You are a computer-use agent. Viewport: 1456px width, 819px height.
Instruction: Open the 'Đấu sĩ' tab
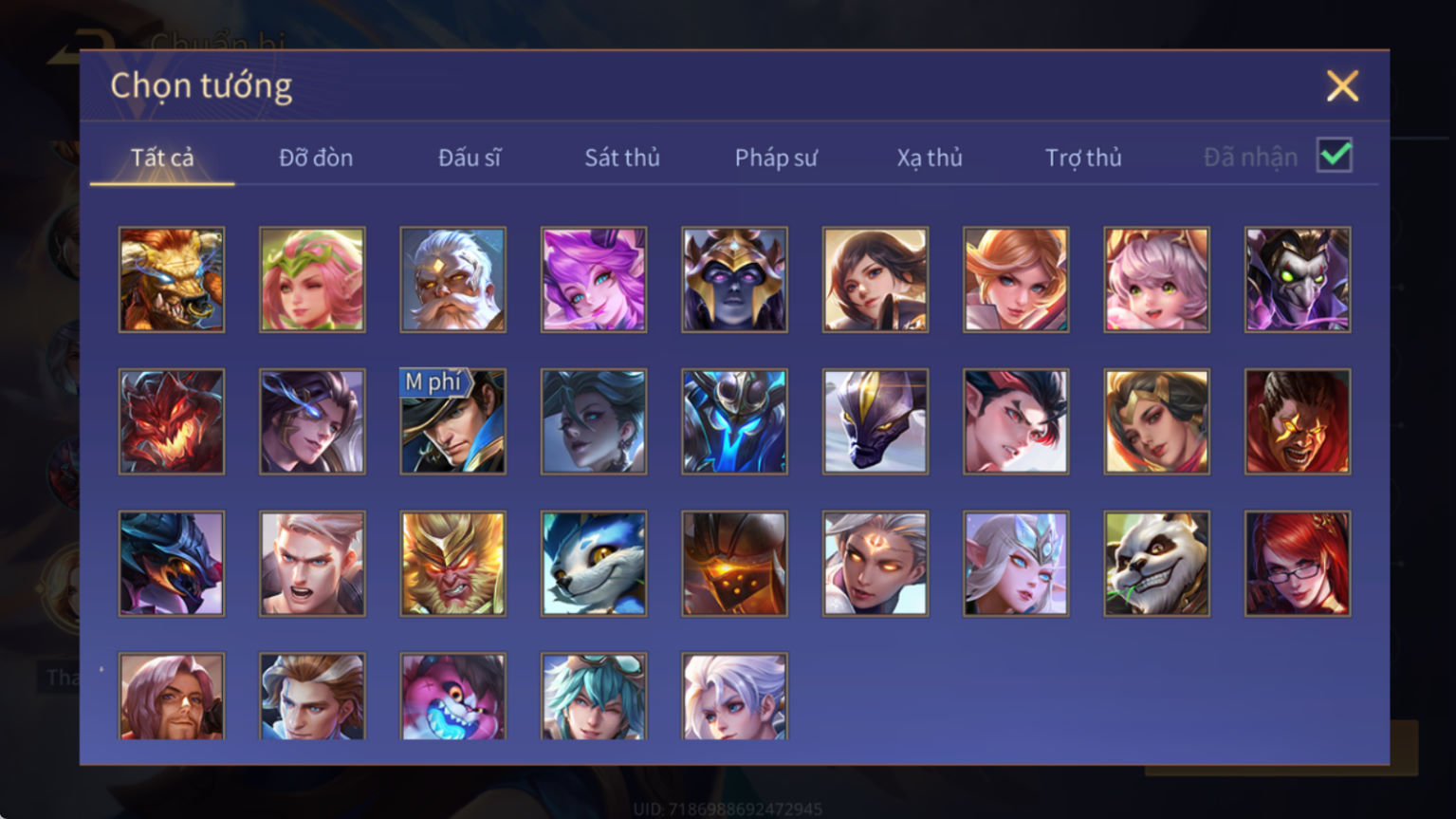pos(470,158)
